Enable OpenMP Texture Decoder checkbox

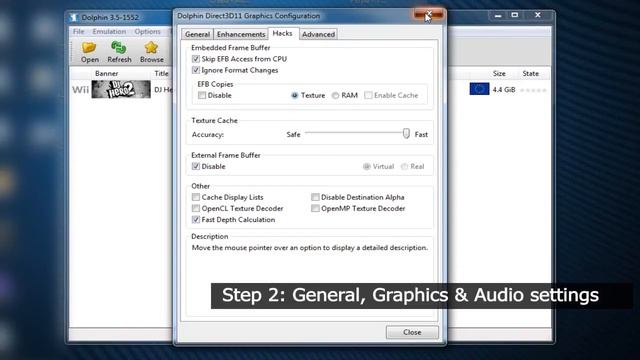[315, 208]
